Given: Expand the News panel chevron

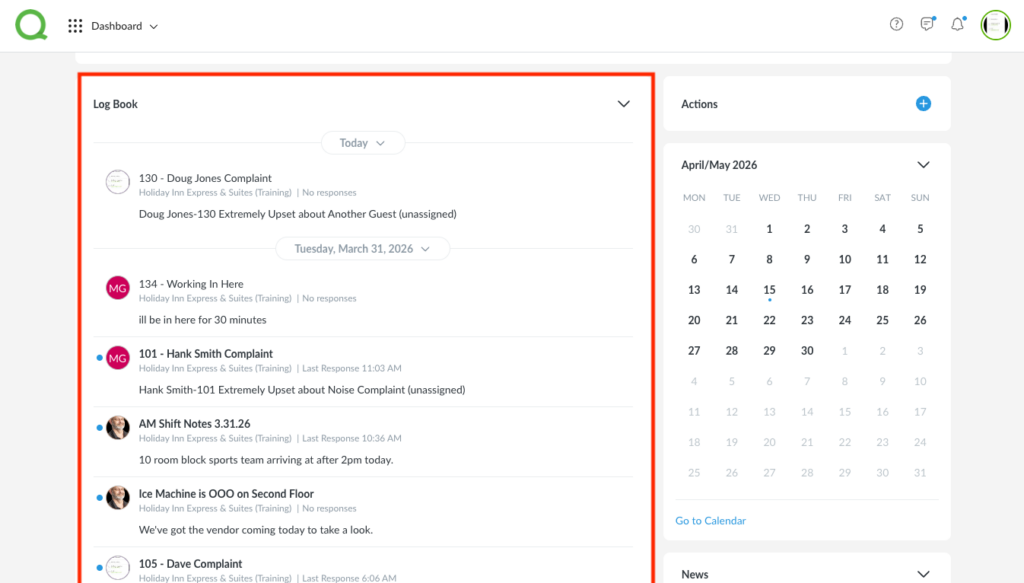Looking at the screenshot, I should [923, 574].
